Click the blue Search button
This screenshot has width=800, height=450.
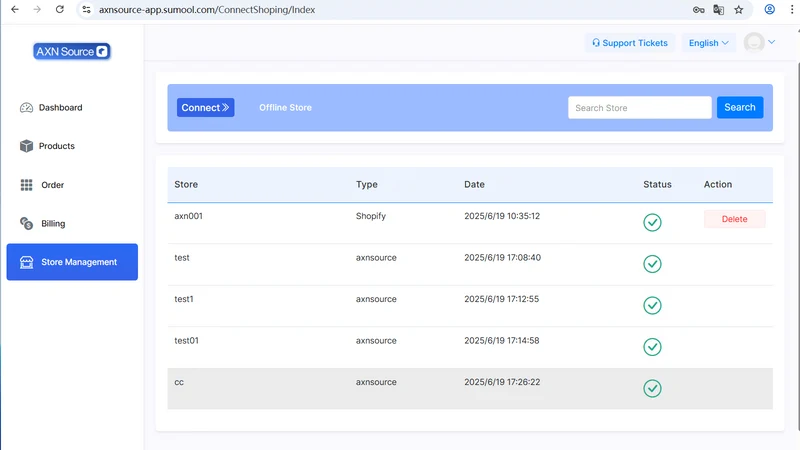coord(740,108)
